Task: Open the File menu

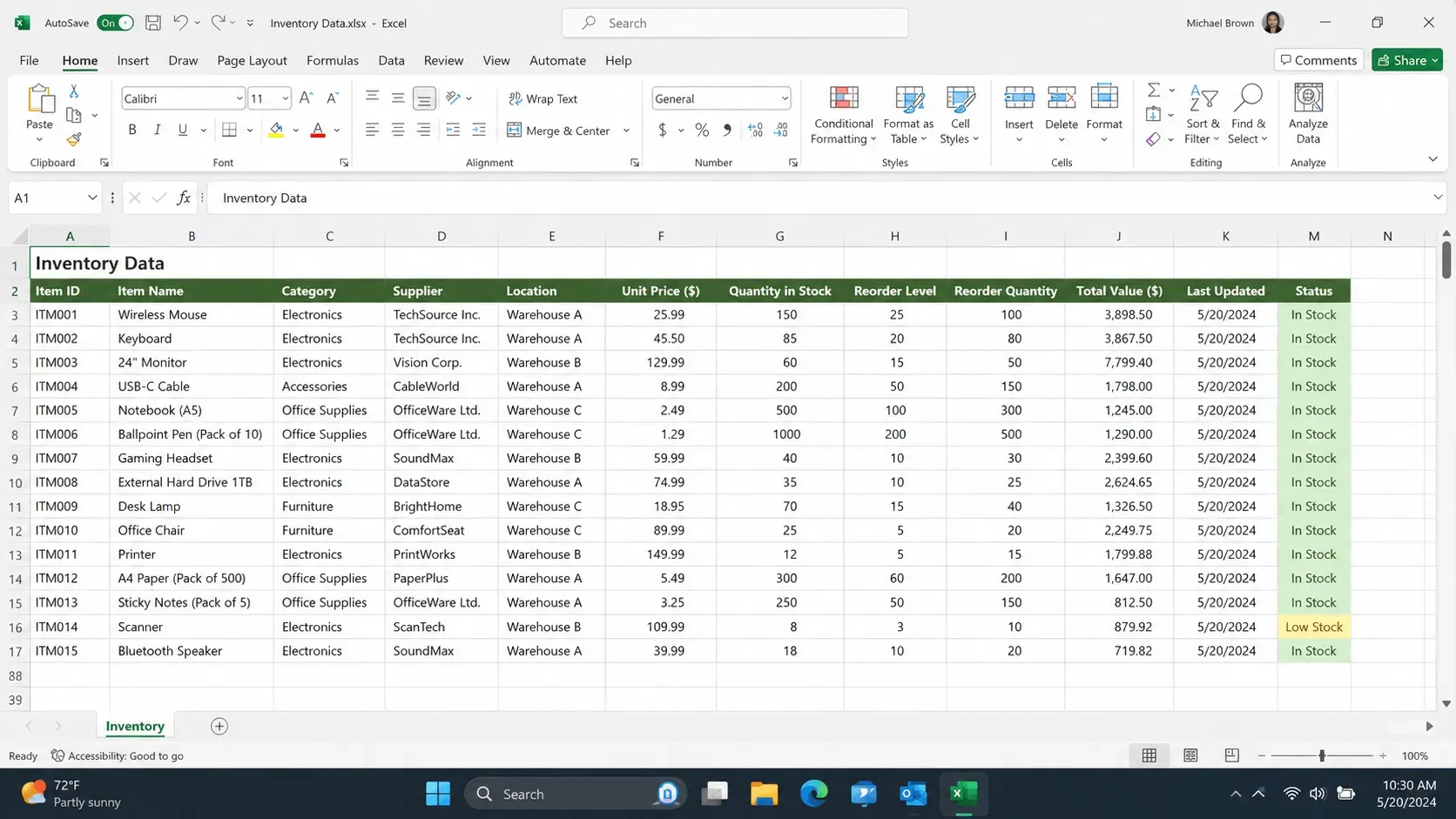Action: pyautogui.click(x=29, y=60)
